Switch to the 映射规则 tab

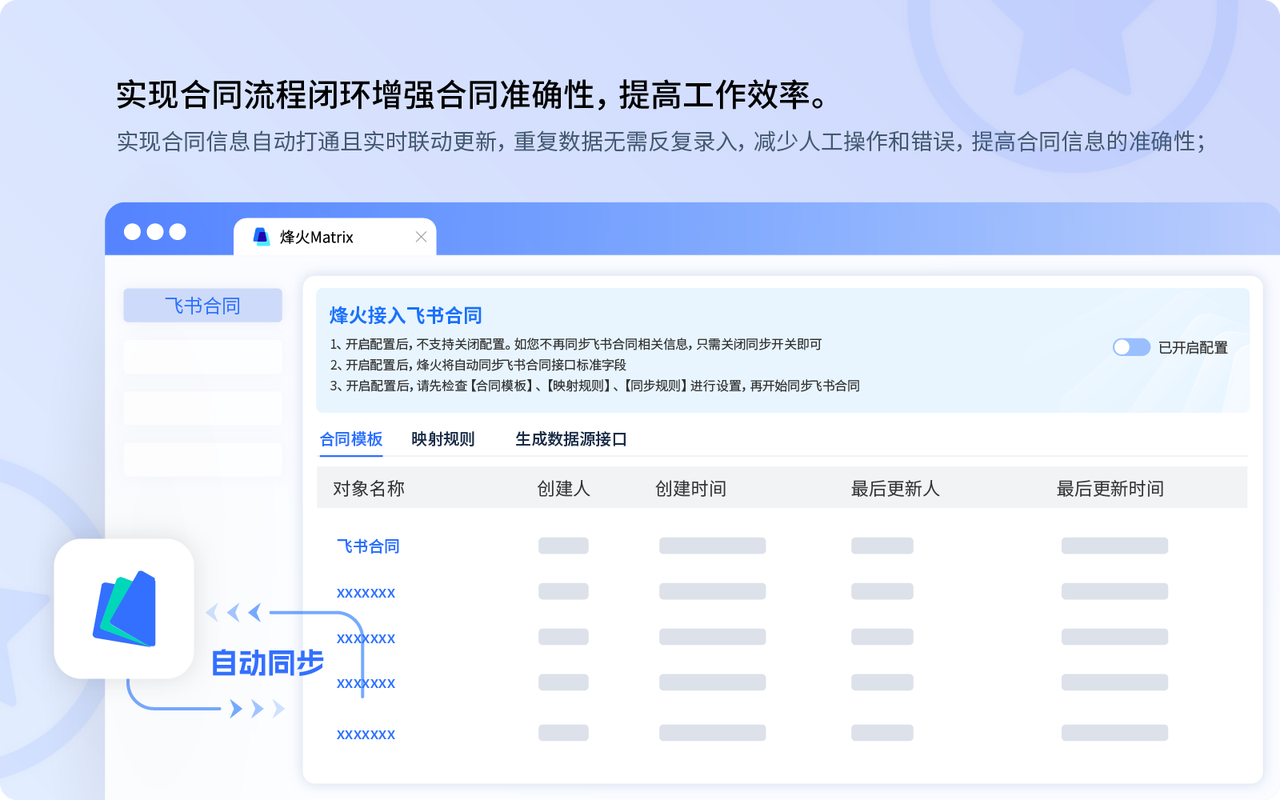coord(443,439)
